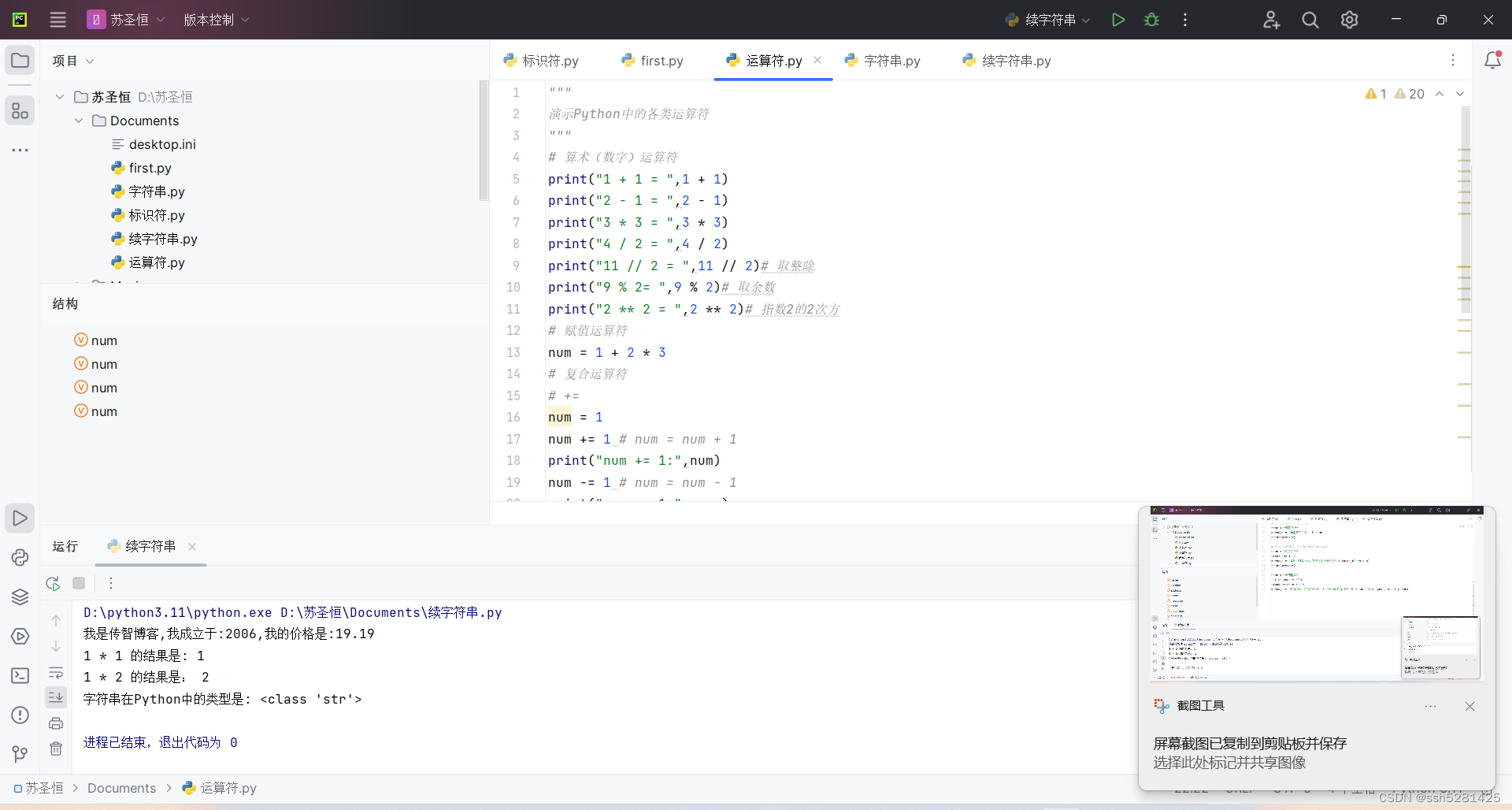1512x810 pixels.
Task: Collapse the Documents folder
Action: pyautogui.click(x=79, y=121)
